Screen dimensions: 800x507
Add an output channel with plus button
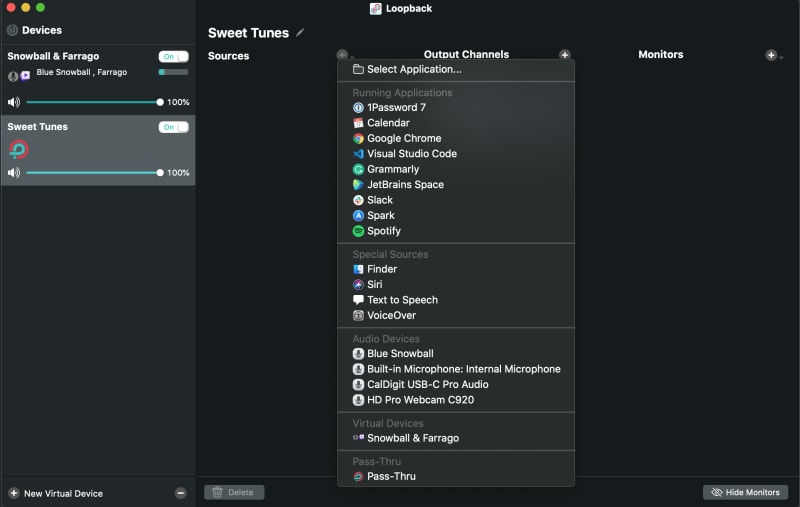point(564,55)
